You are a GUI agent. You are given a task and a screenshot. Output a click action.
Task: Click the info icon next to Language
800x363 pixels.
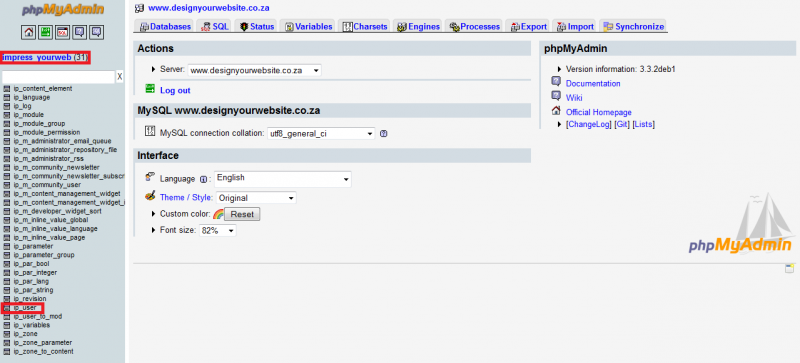click(203, 179)
